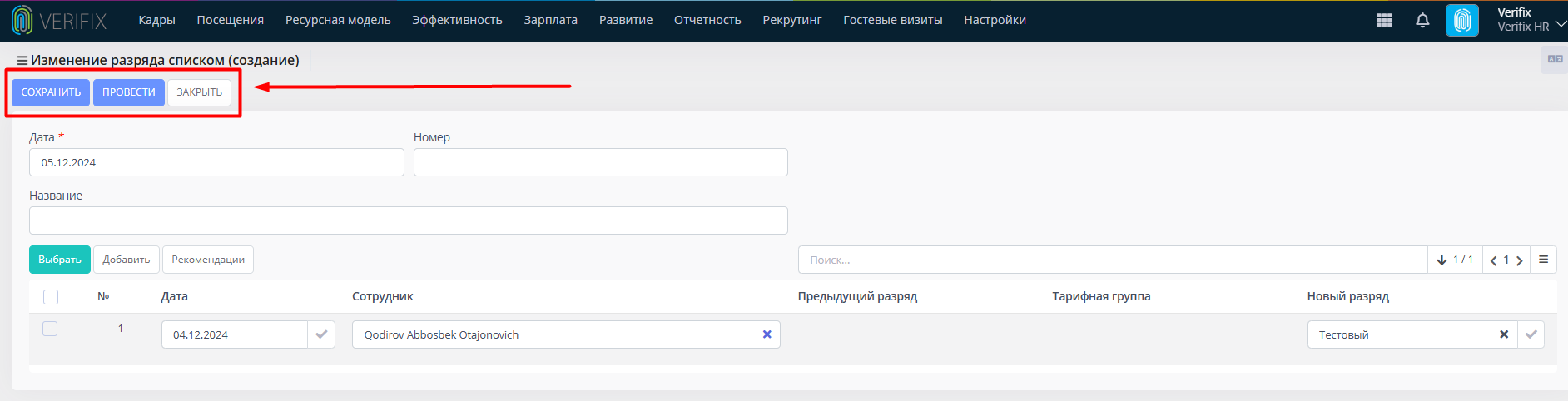This screenshot has width=1568, height=401.
Task: Open notifications bell
Action: [1422, 21]
